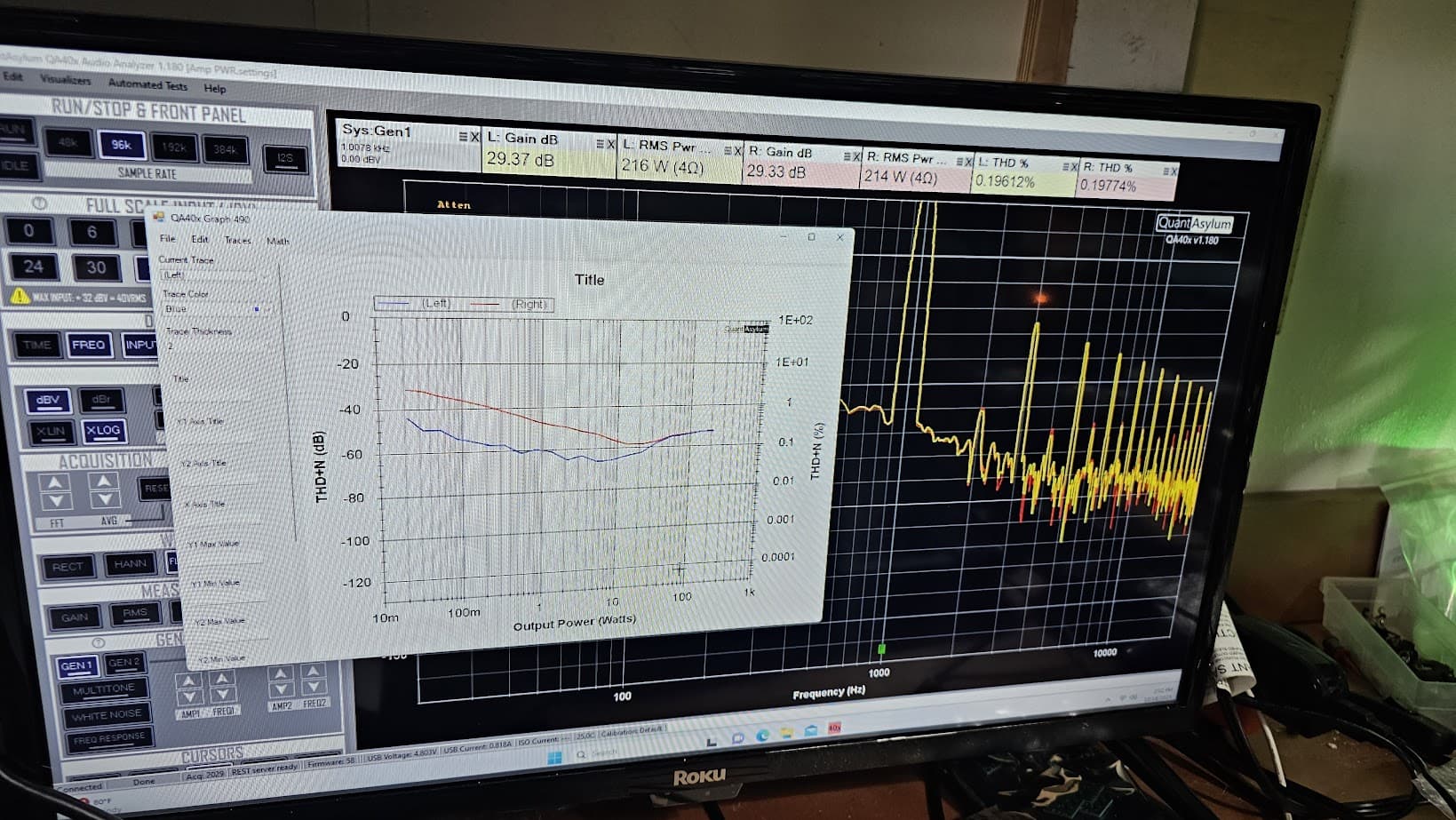Open the Math menu in the graph window
Viewport: 1456px width, 820px height.
tap(278, 241)
